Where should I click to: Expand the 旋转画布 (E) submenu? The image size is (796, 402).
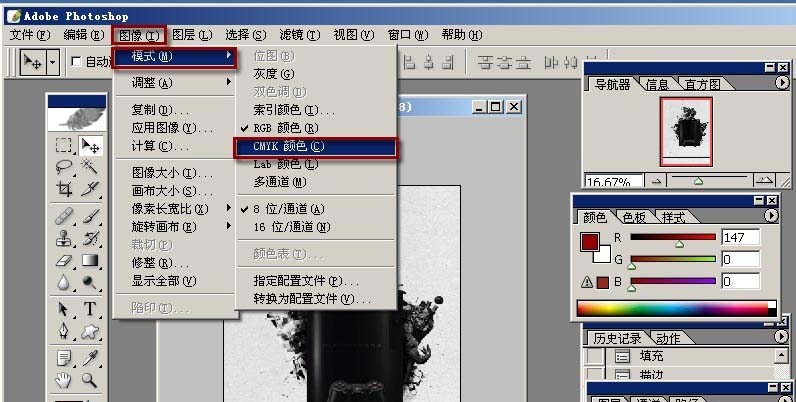click(x=176, y=227)
